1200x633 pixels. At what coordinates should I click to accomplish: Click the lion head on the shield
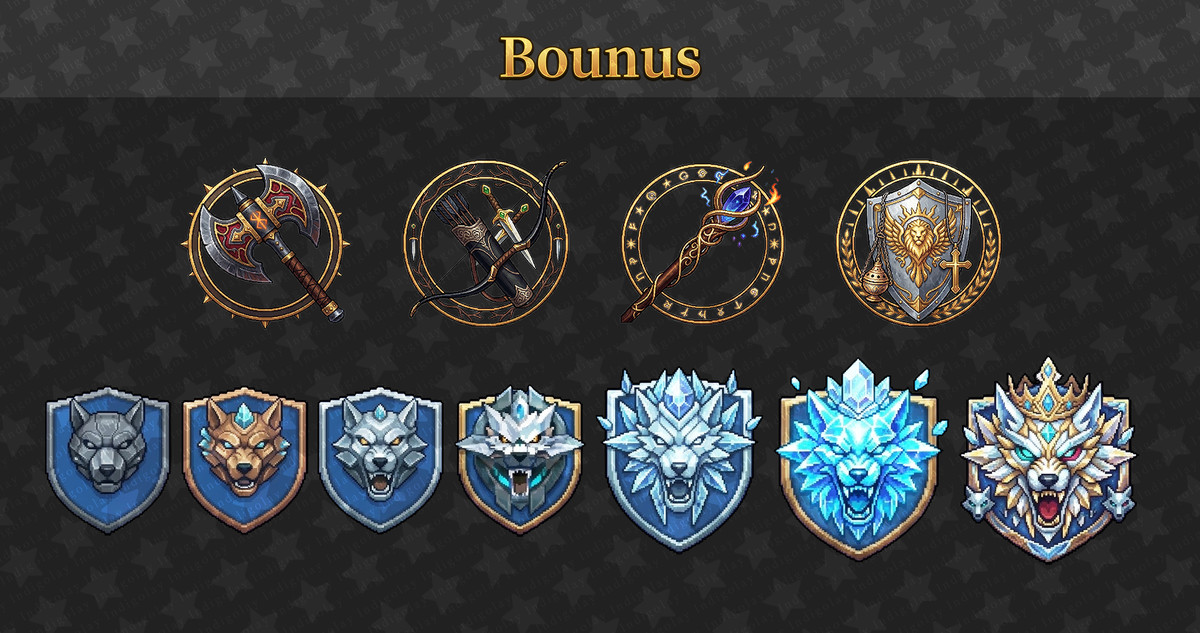coord(918,232)
